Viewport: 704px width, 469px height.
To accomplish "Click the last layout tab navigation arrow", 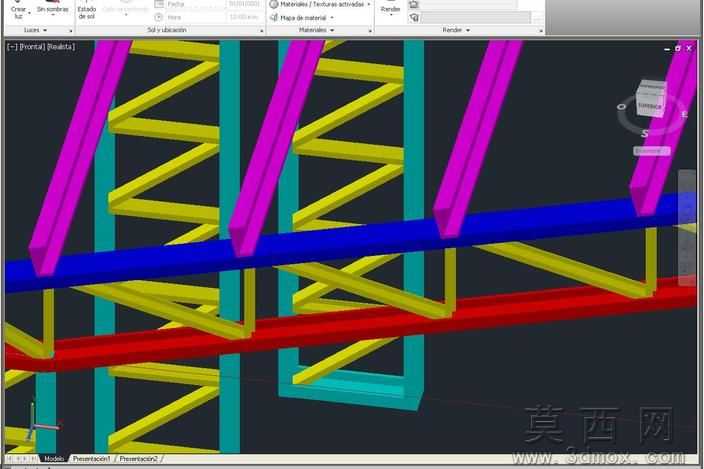I will [x=34, y=459].
